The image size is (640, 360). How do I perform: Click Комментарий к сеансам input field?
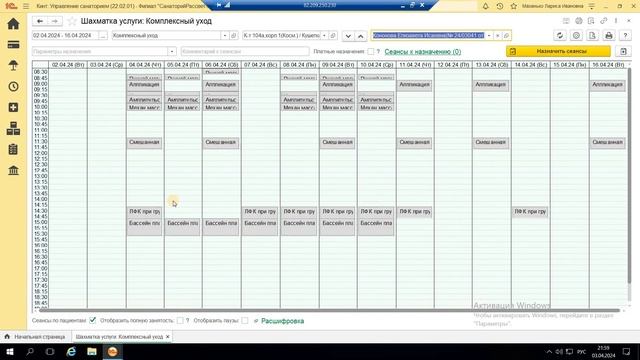click(245, 51)
